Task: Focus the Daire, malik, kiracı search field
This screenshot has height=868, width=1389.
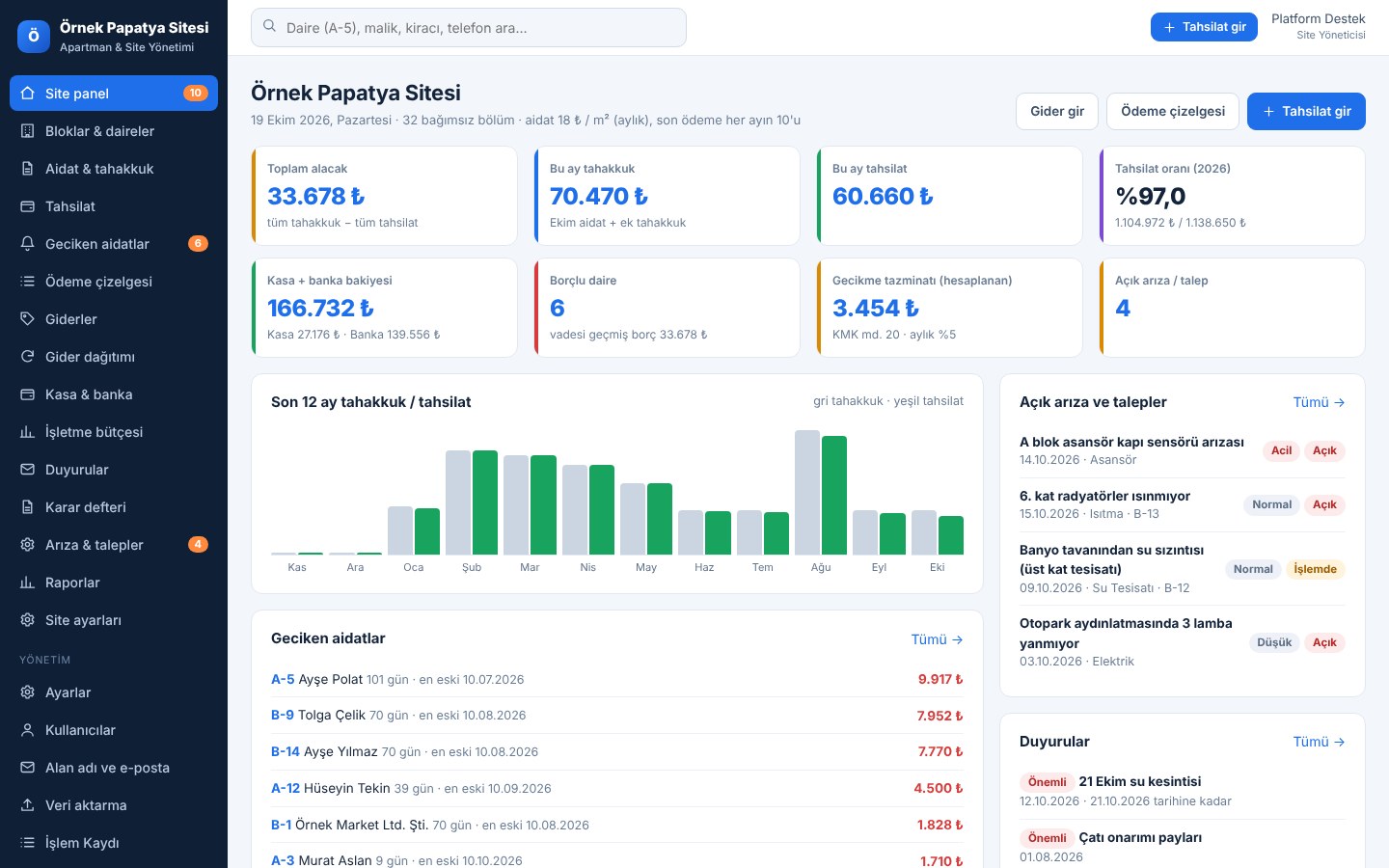Action: coord(469,28)
